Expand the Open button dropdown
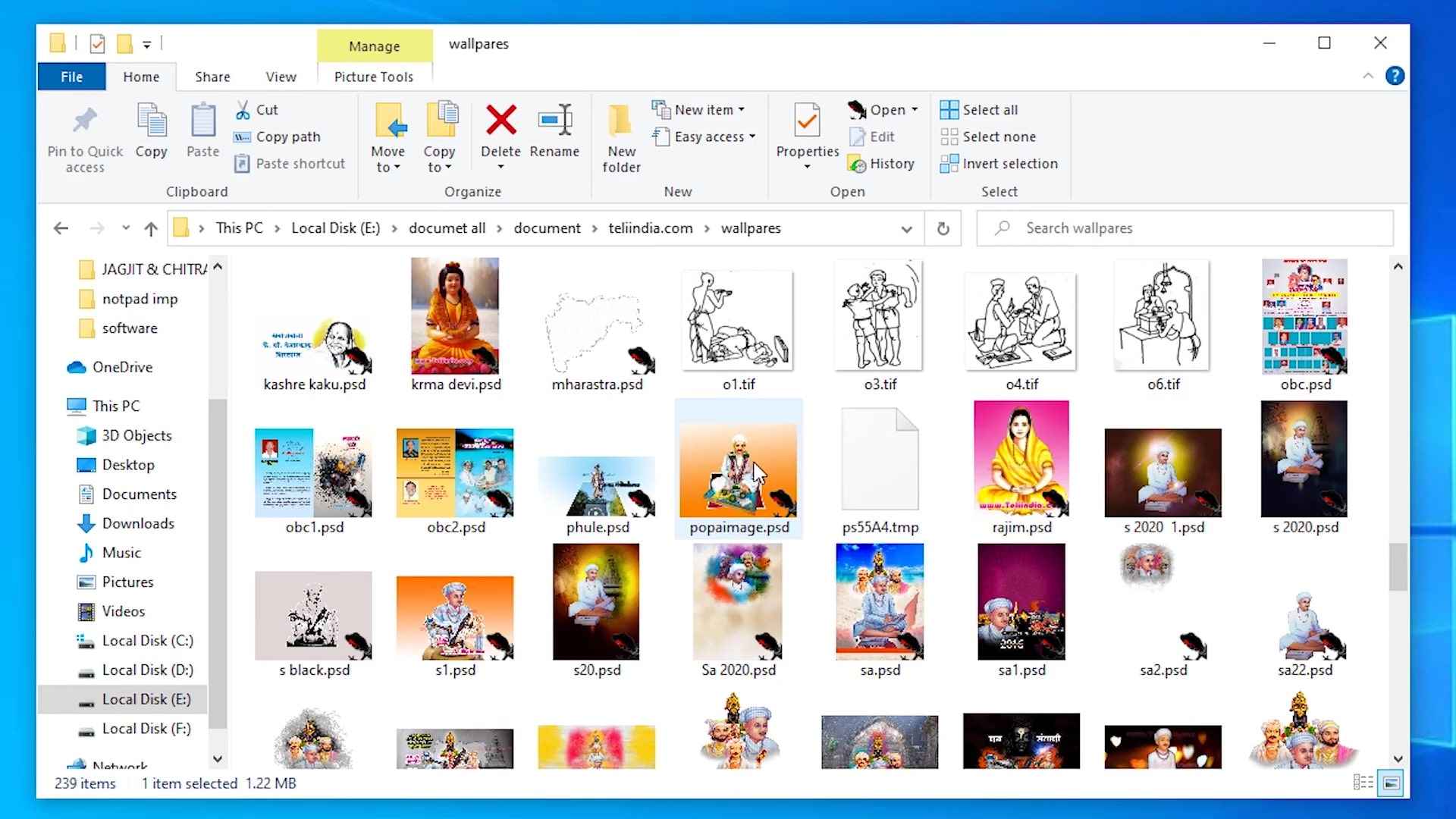The height and width of the screenshot is (819, 1456). [915, 110]
